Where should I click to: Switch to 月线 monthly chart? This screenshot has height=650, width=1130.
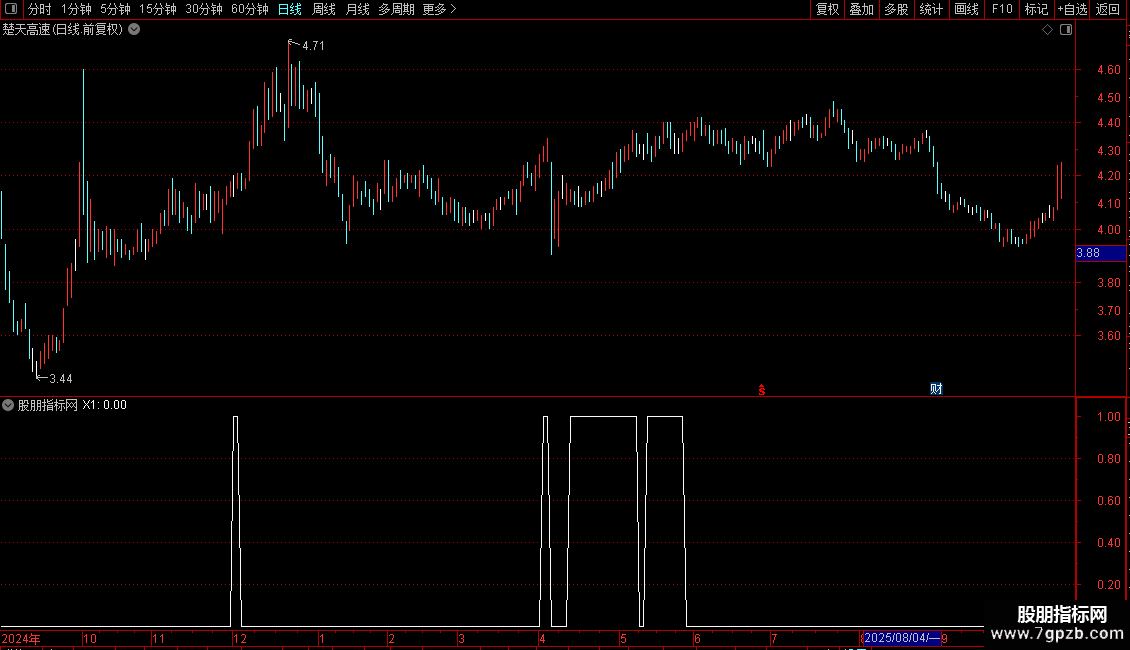pyautogui.click(x=357, y=9)
